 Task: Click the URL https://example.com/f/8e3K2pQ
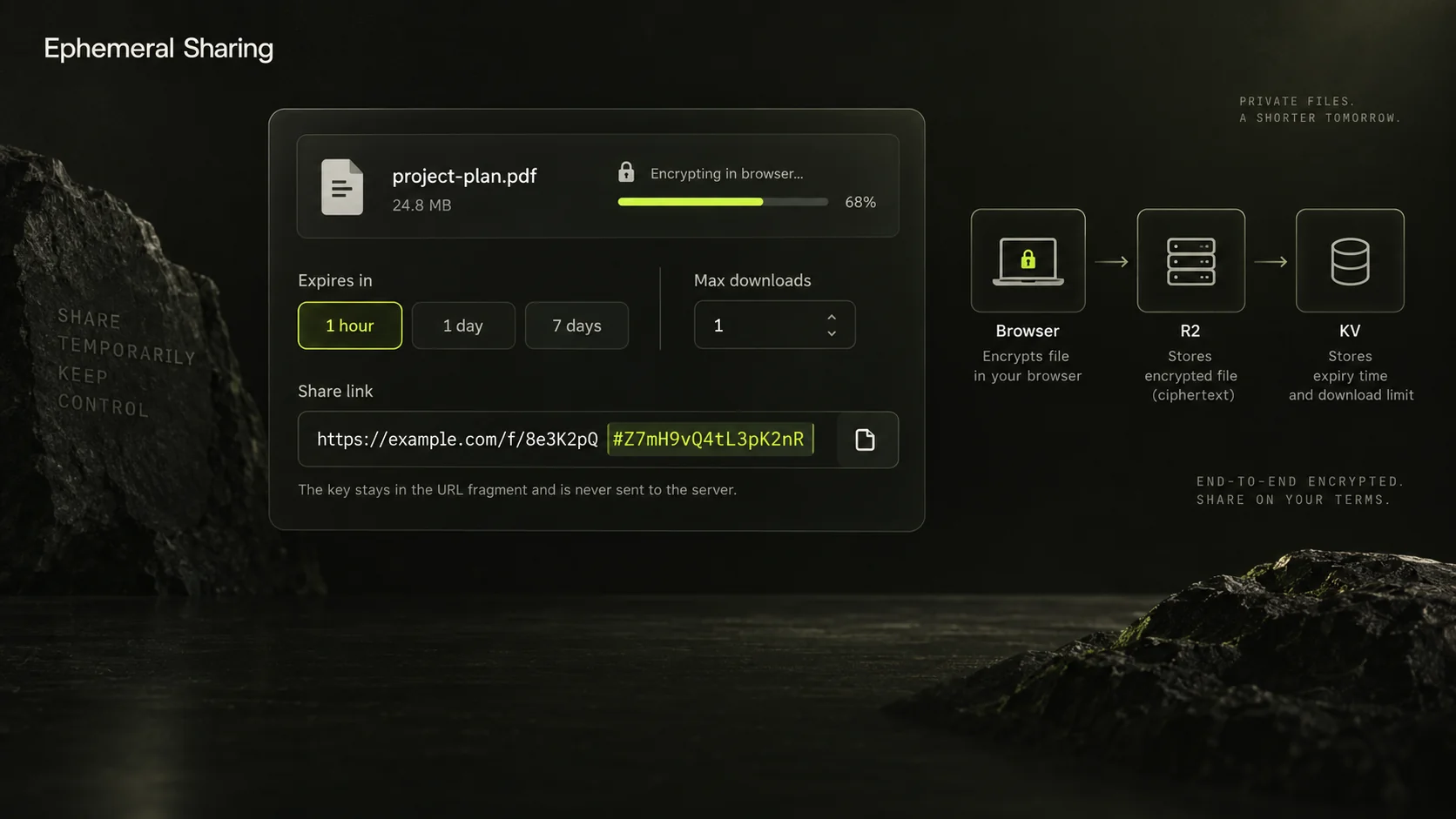(x=457, y=439)
